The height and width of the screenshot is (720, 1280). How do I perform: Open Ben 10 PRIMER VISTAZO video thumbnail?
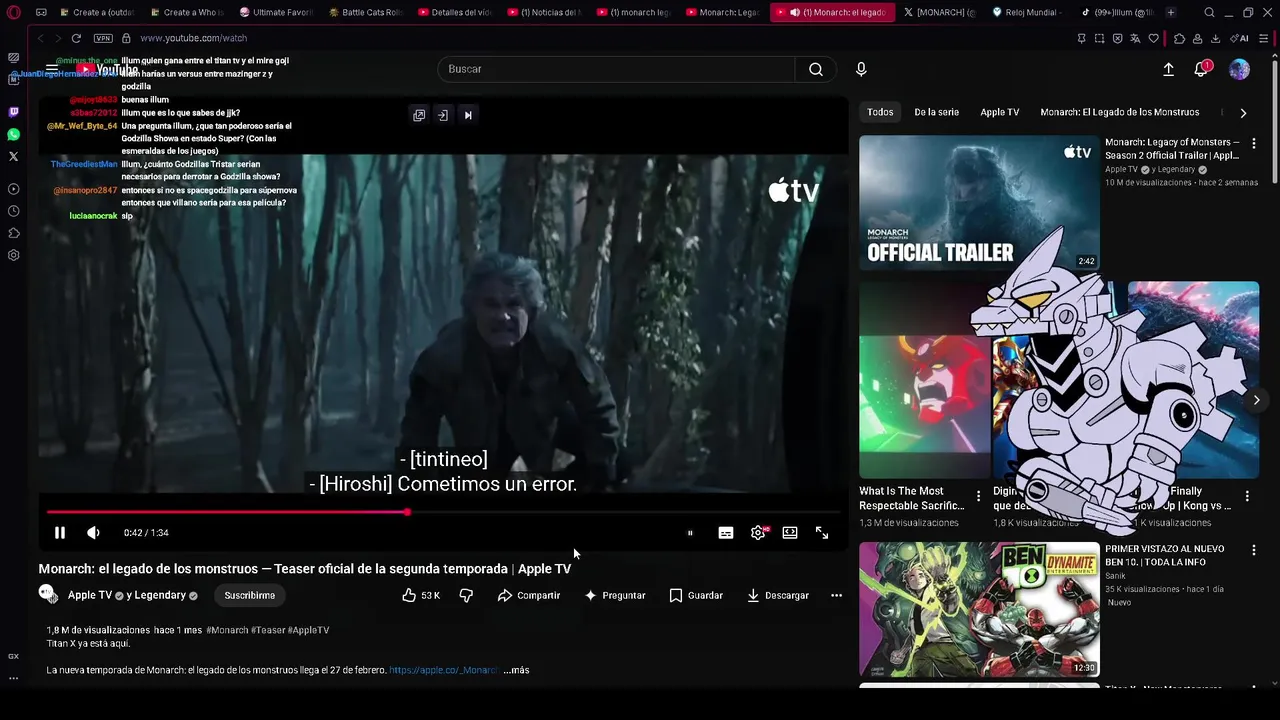click(x=979, y=610)
